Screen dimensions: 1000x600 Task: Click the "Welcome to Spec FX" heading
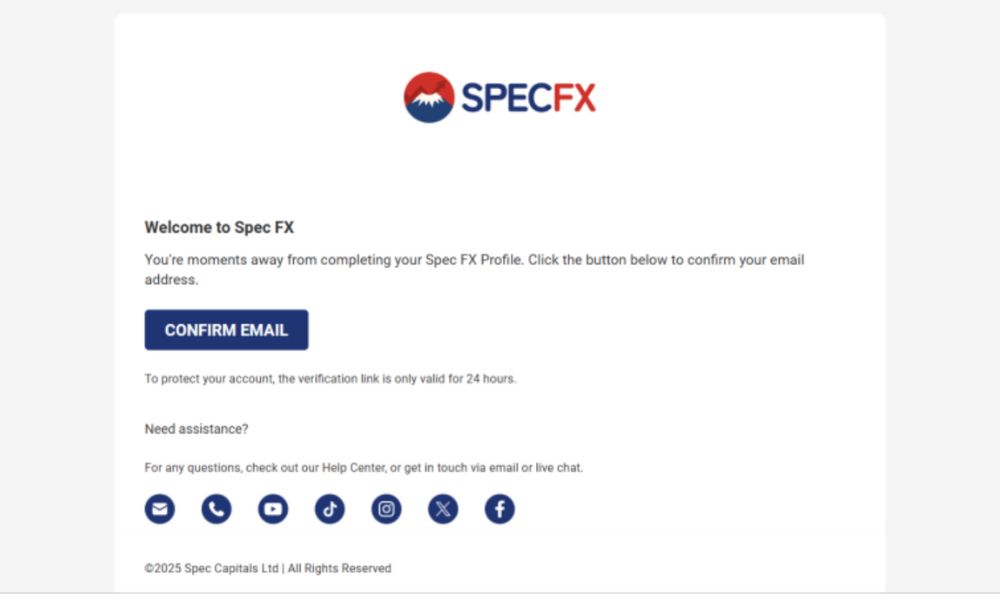pos(219,227)
